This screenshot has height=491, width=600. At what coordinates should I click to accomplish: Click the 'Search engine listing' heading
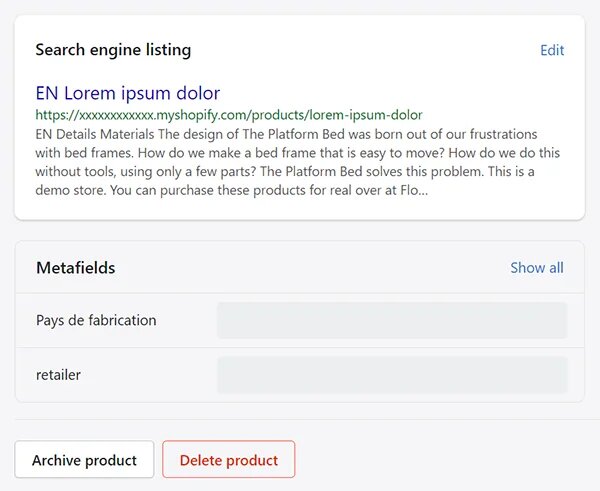[113, 50]
